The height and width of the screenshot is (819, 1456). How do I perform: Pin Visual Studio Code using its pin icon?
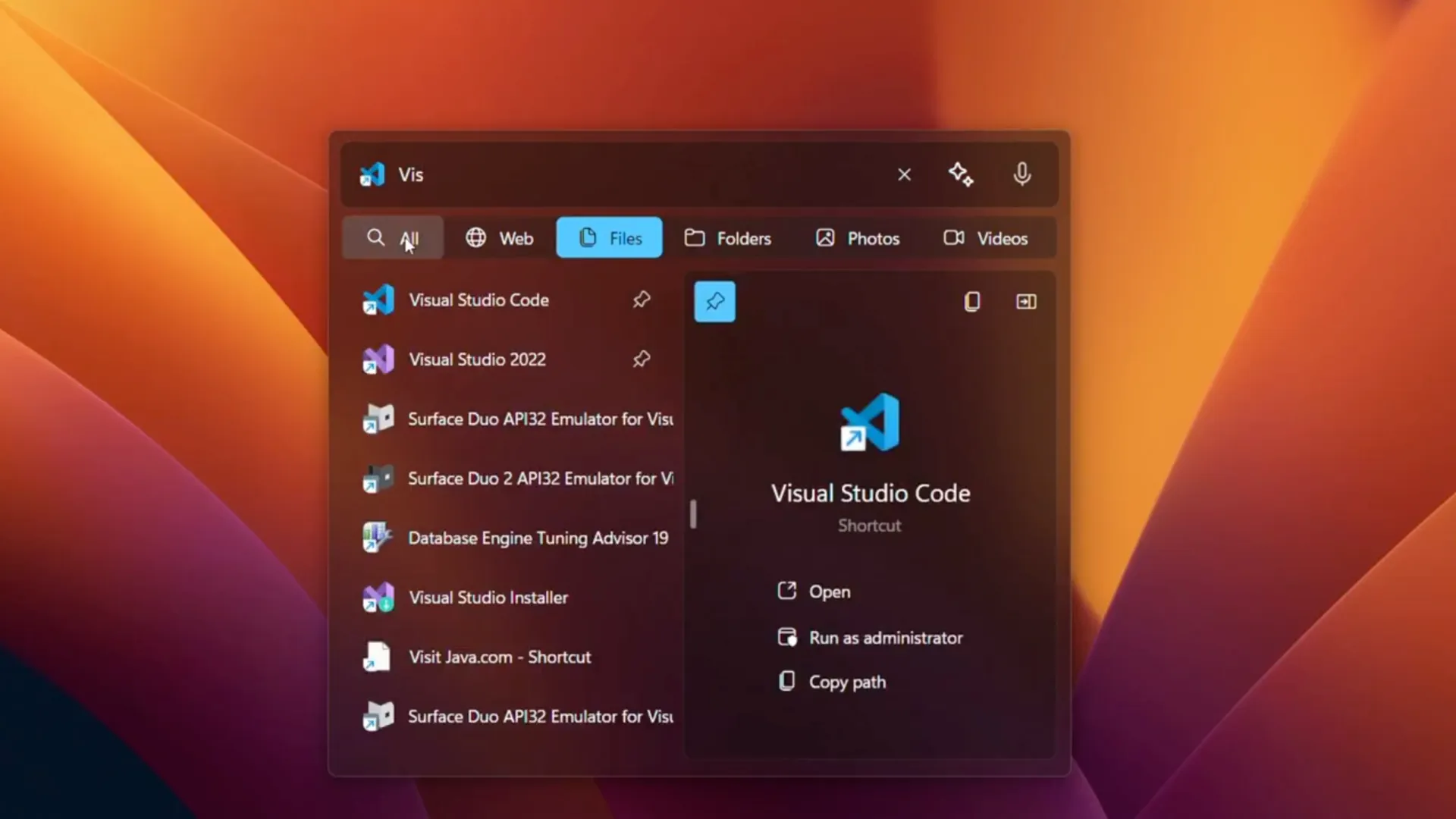[x=641, y=299]
